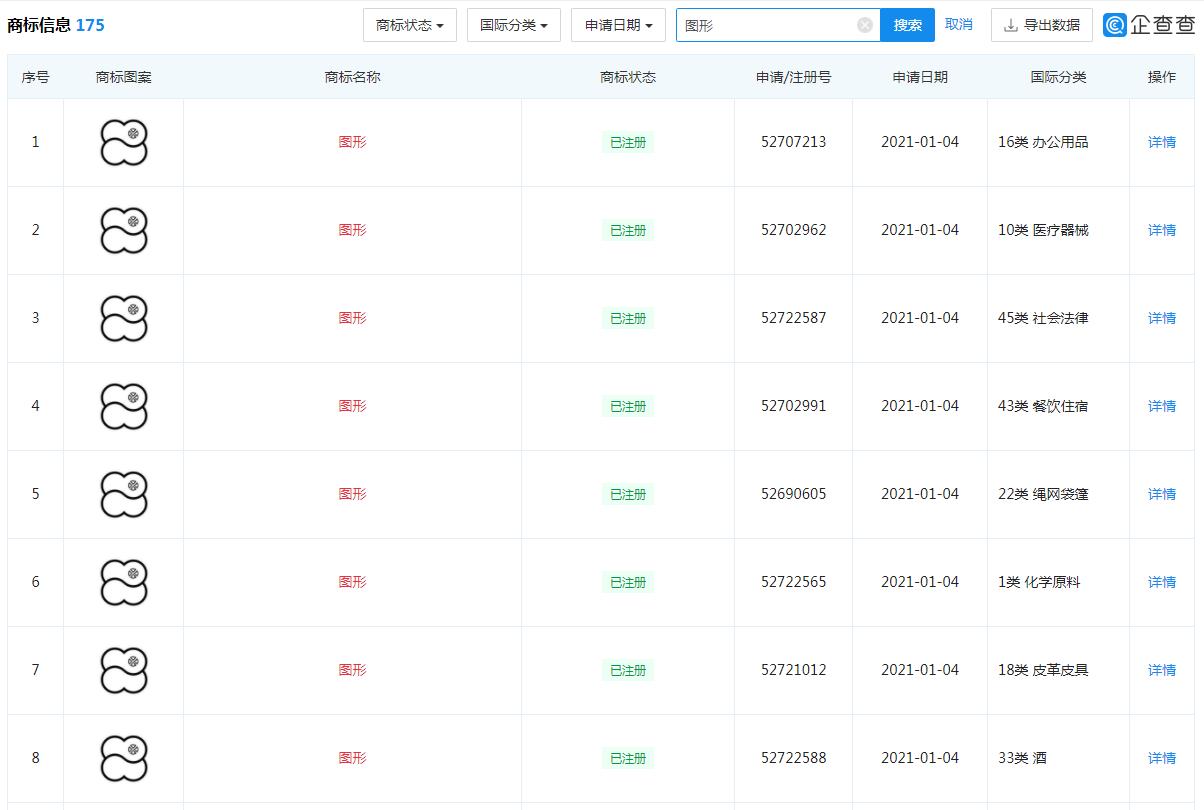Open the 商标状态 filter dropdown

(x=410, y=25)
